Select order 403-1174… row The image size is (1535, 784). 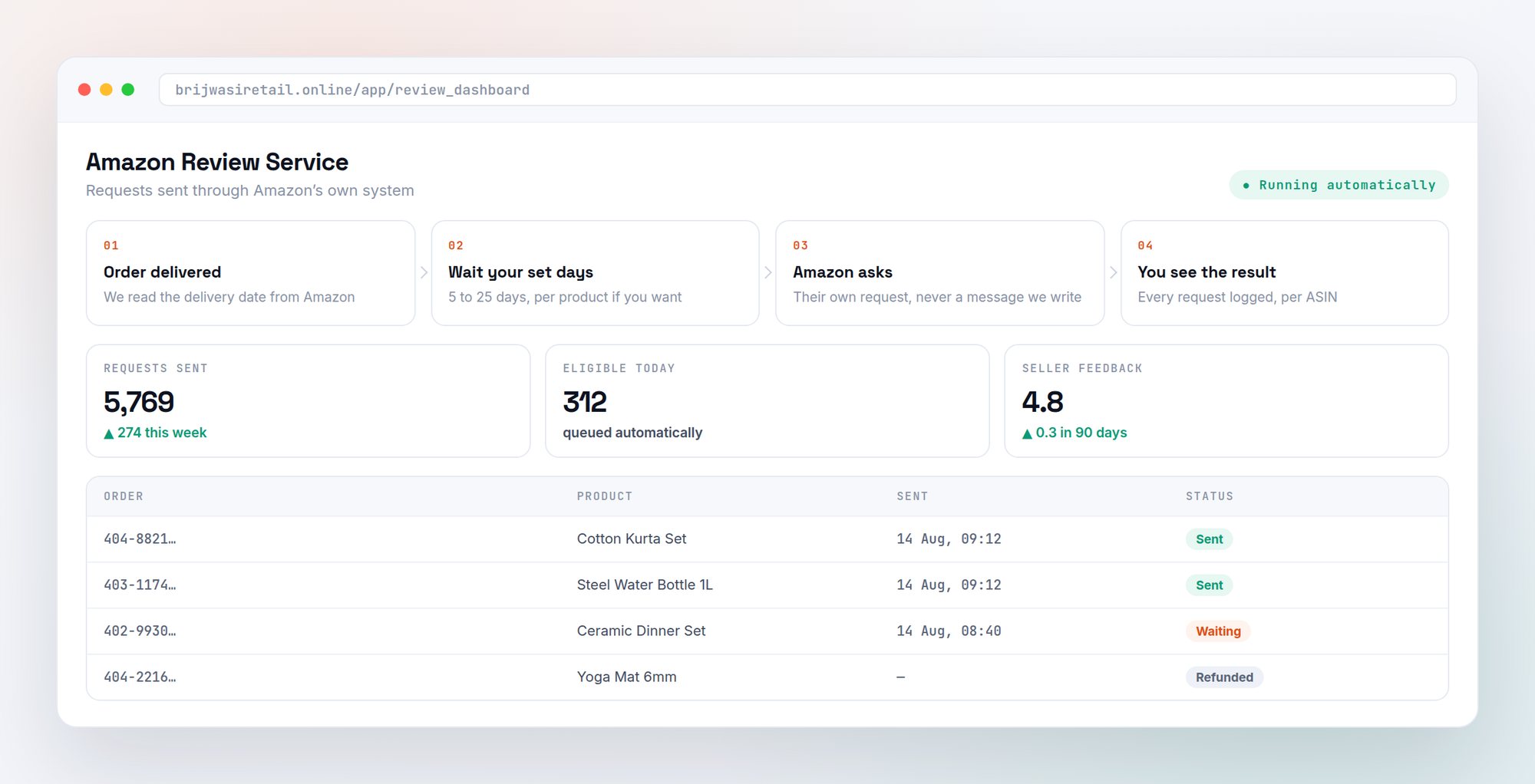coord(767,585)
